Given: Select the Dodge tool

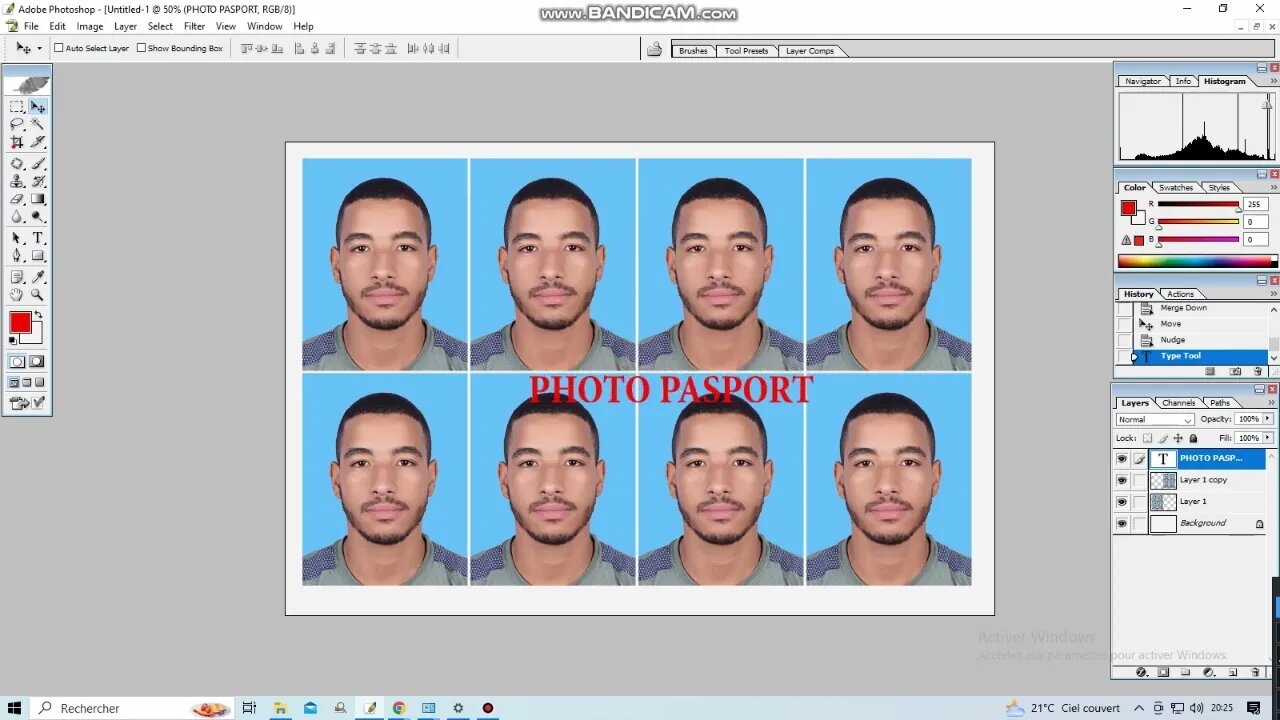Looking at the screenshot, I should pos(38,217).
